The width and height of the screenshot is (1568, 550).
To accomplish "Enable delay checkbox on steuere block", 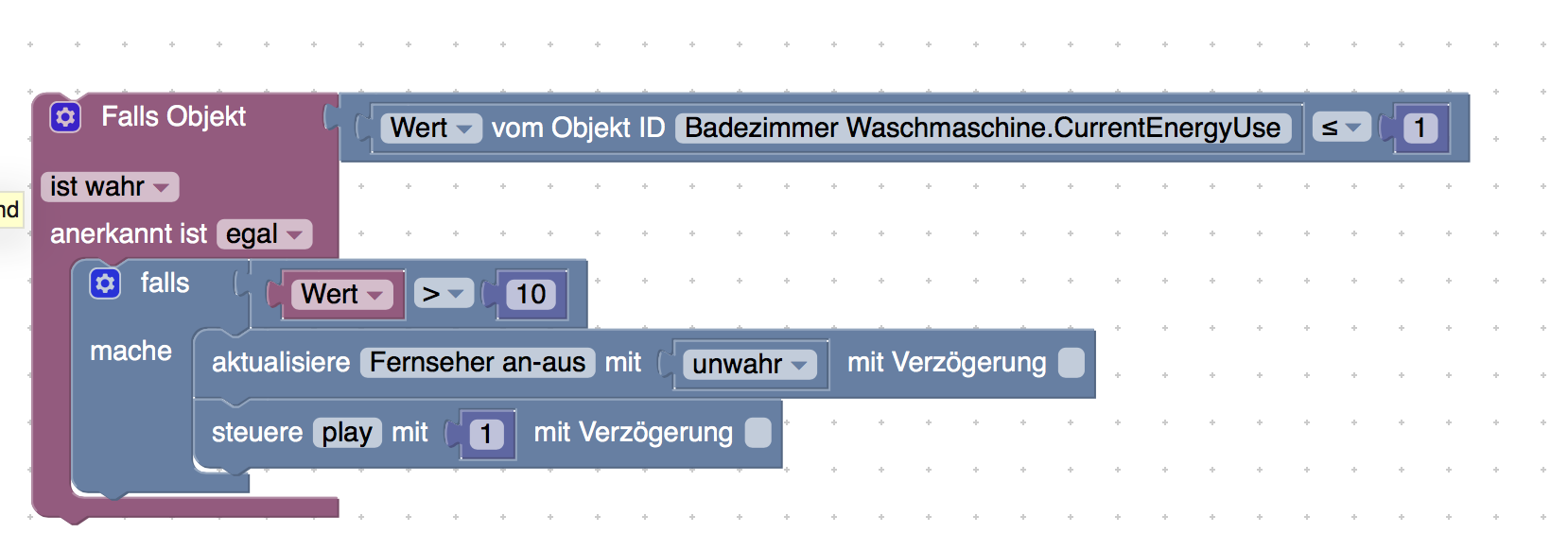I will 758,433.
